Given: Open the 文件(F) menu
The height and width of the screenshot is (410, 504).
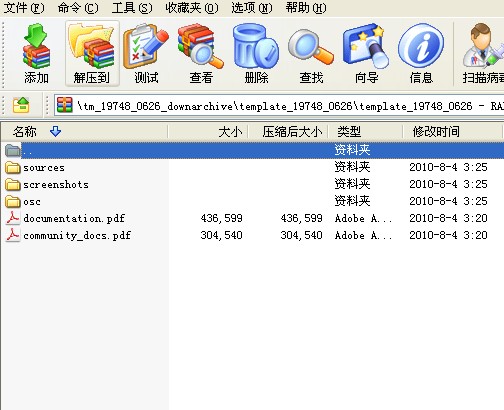Looking at the screenshot, I should pyautogui.click(x=24, y=8).
